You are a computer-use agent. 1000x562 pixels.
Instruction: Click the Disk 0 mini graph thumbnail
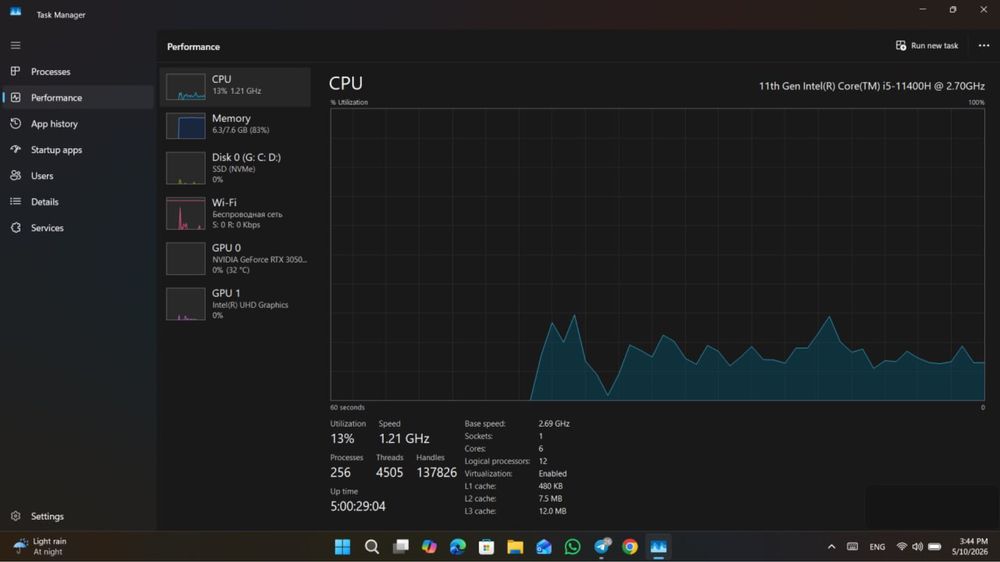pyautogui.click(x=186, y=168)
